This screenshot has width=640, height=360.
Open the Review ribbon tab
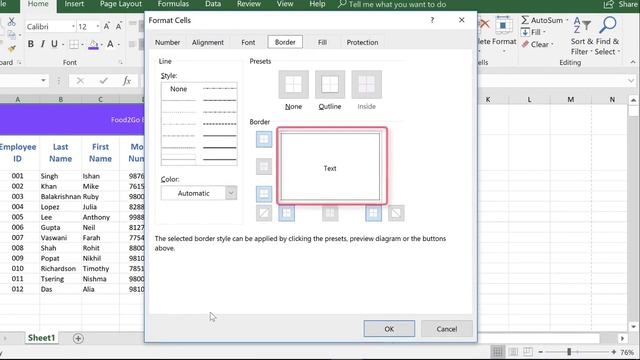[x=249, y=4]
